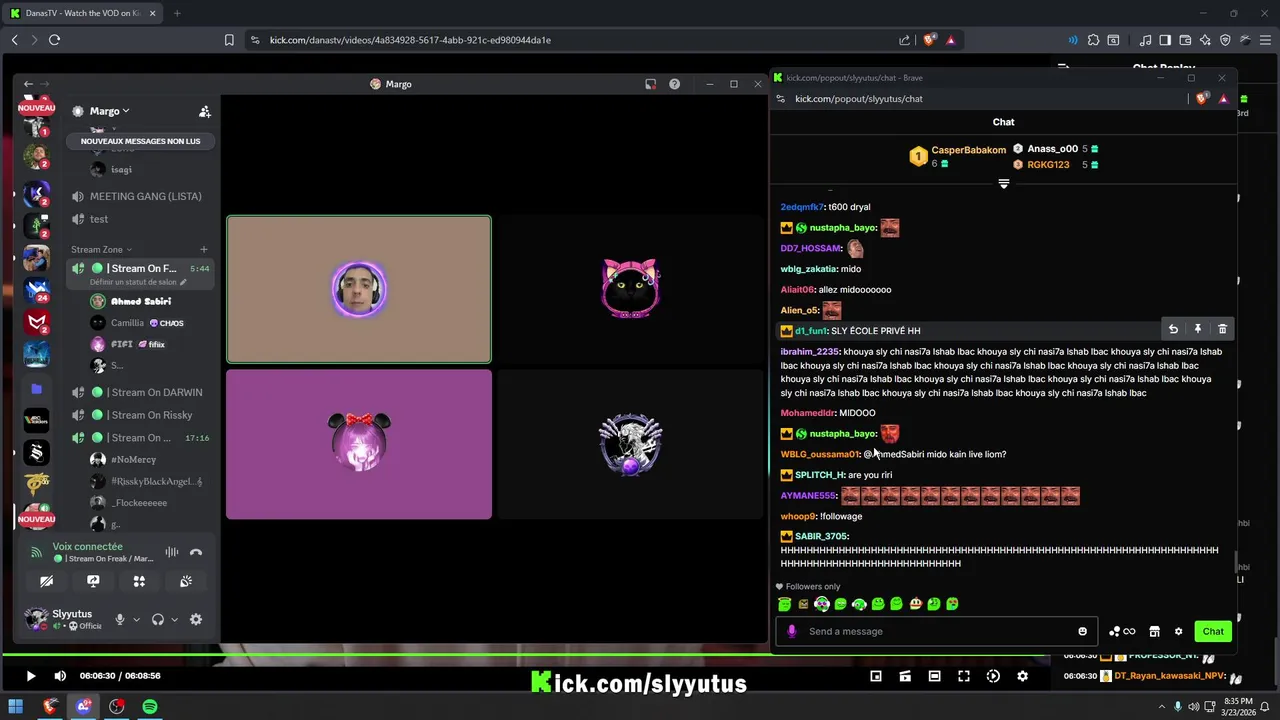Select the black cat avatar tile

coord(630,289)
